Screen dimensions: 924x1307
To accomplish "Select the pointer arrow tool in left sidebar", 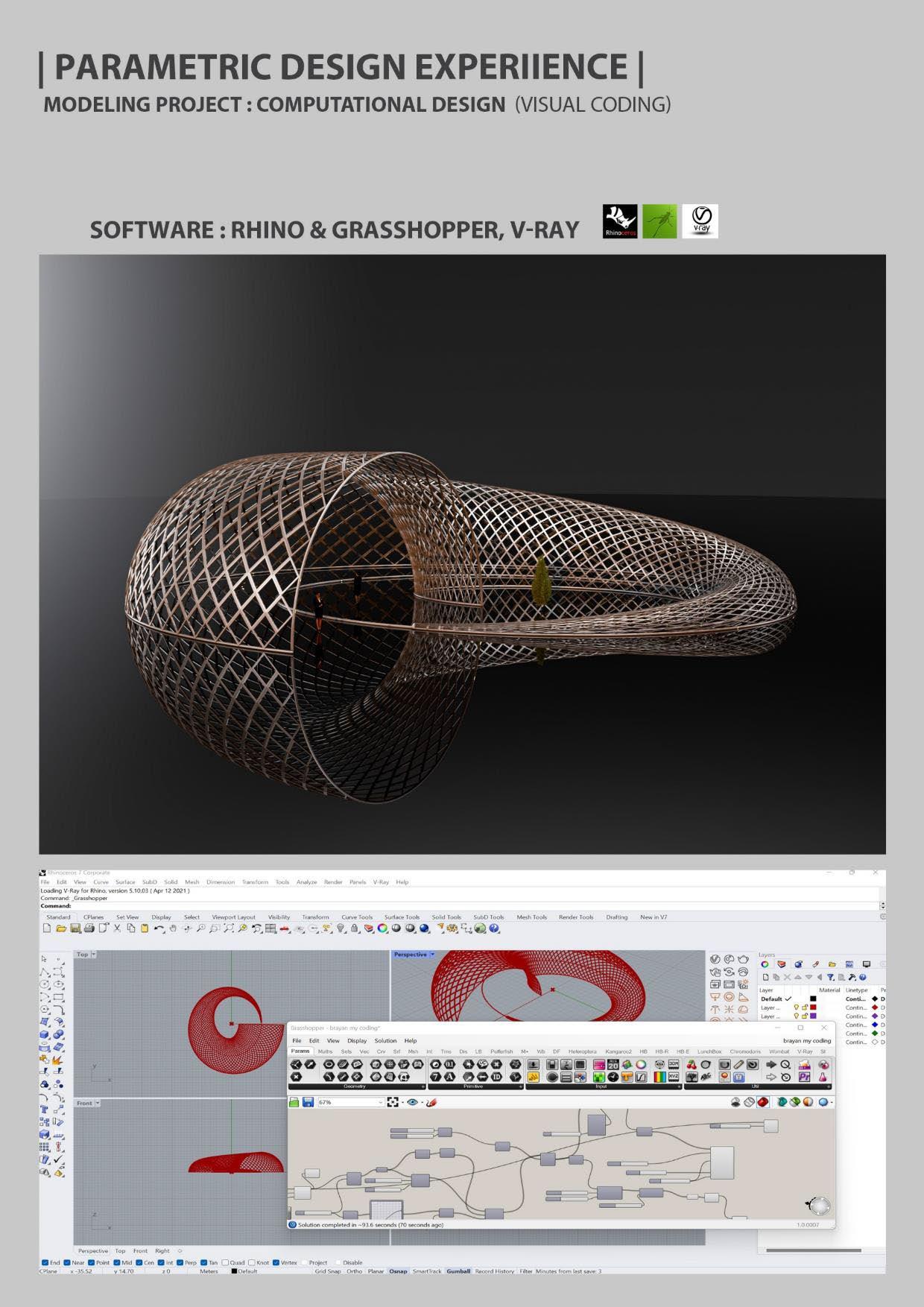I will (x=43, y=958).
